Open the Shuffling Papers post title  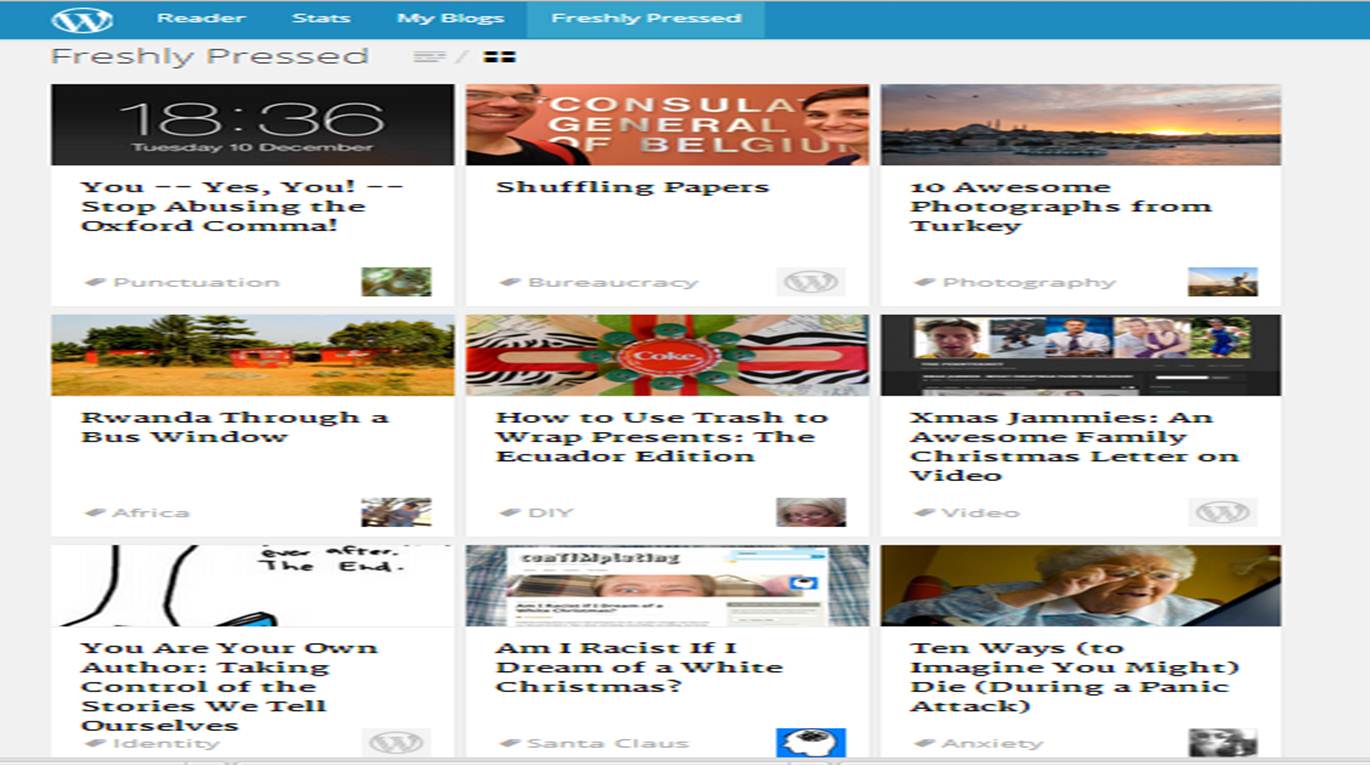632,187
